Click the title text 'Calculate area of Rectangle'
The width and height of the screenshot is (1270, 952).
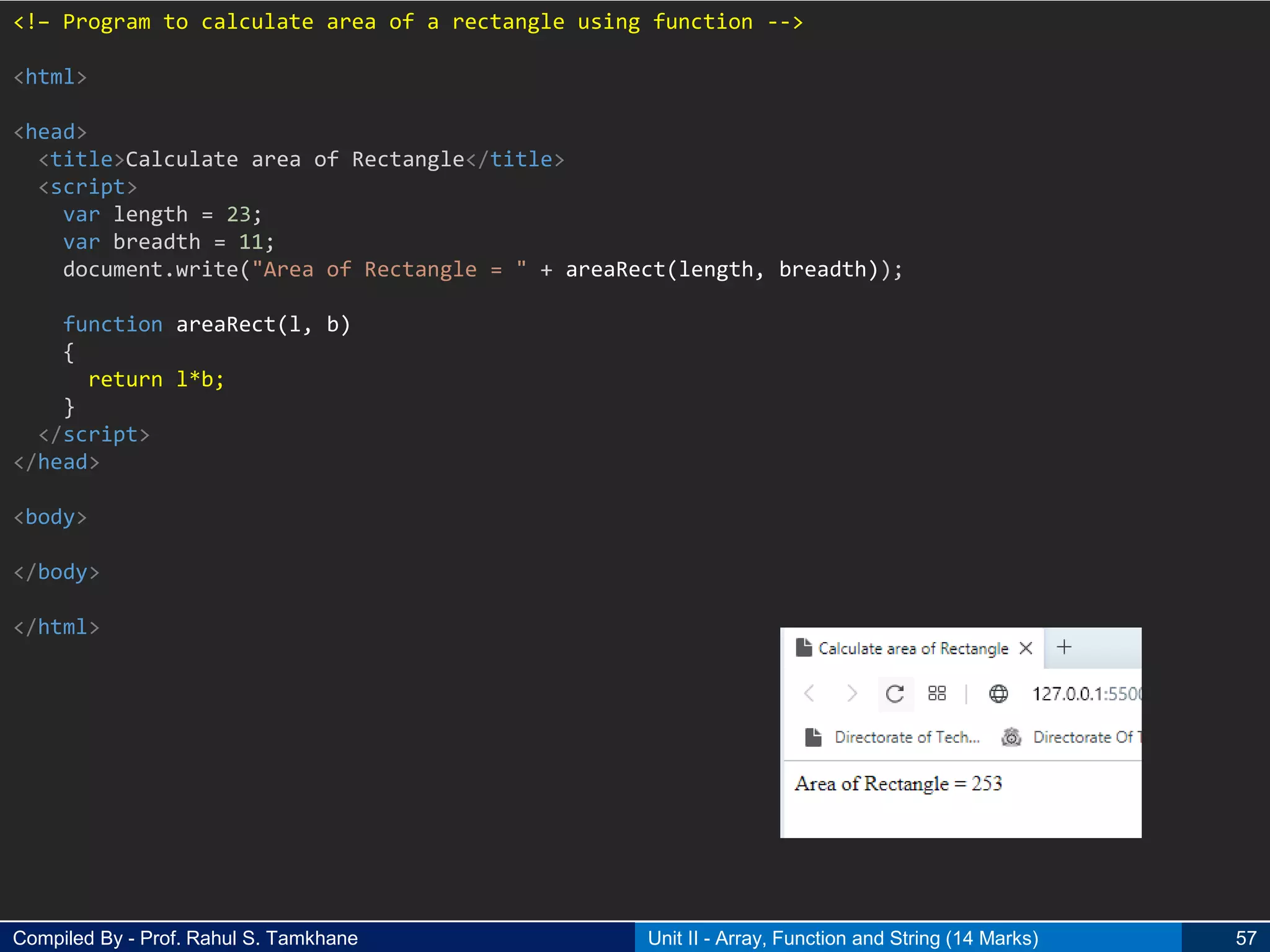click(295, 159)
